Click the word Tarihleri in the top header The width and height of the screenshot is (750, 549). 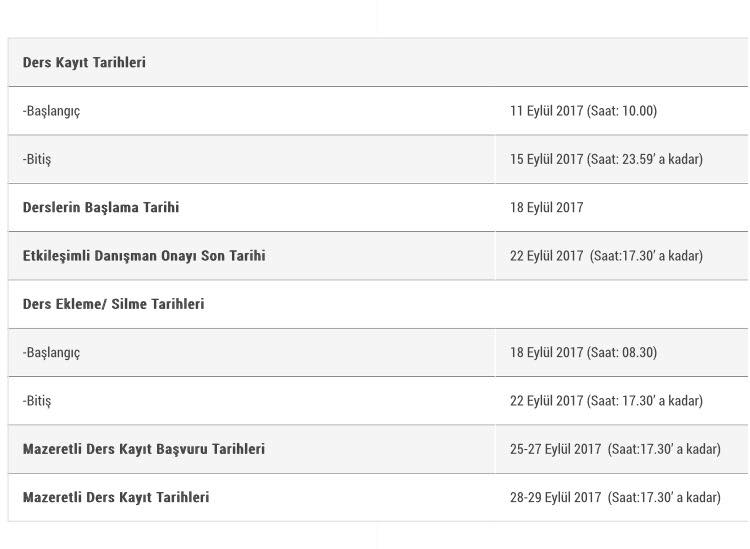[x=119, y=62]
